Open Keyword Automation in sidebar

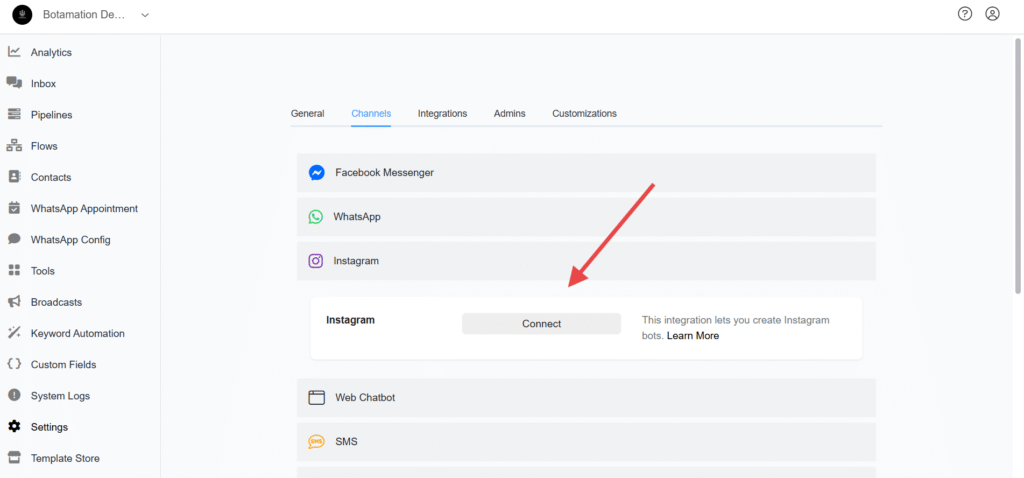tap(78, 333)
